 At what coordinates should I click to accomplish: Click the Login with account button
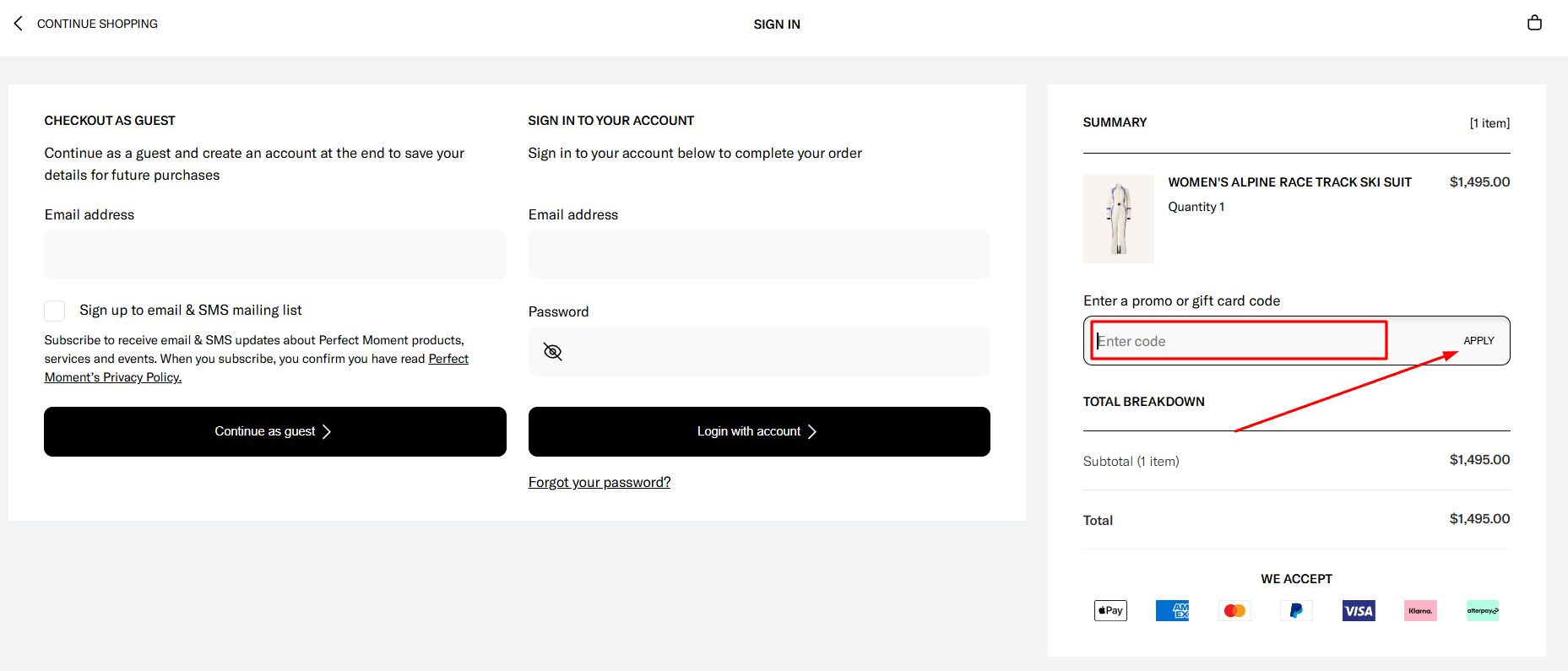coord(758,431)
